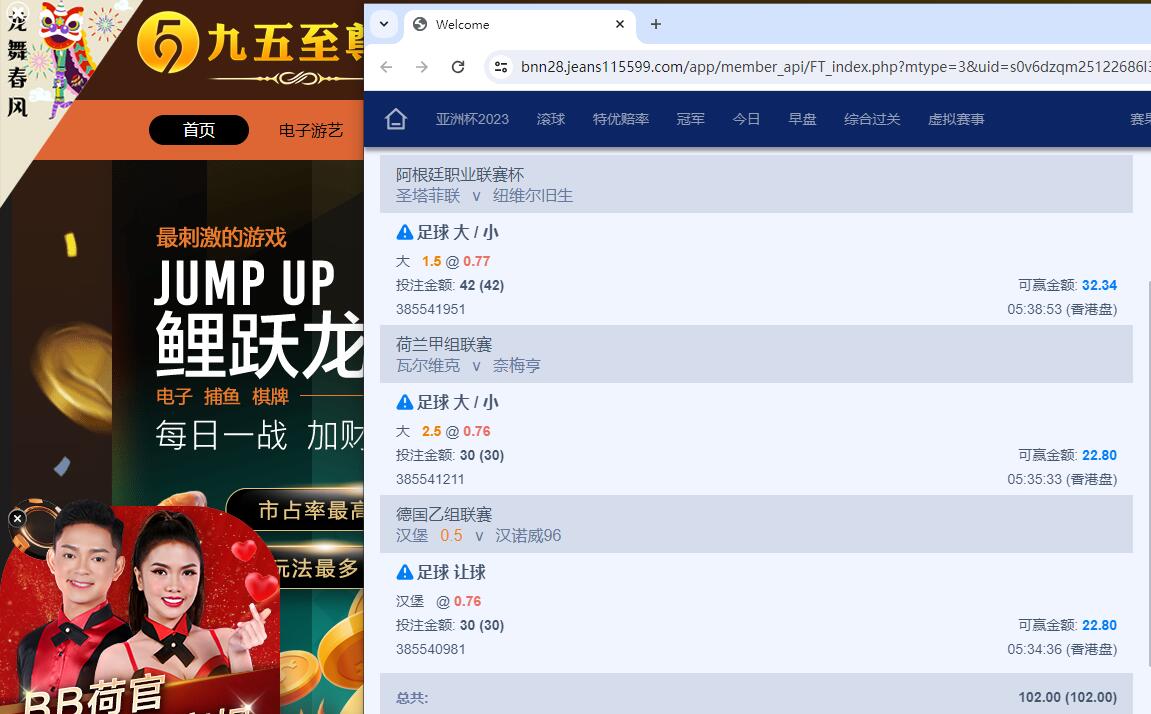Click the total 102.00 (102.00)
Screen dimensions: 1151x714
tap(1067, 697)
